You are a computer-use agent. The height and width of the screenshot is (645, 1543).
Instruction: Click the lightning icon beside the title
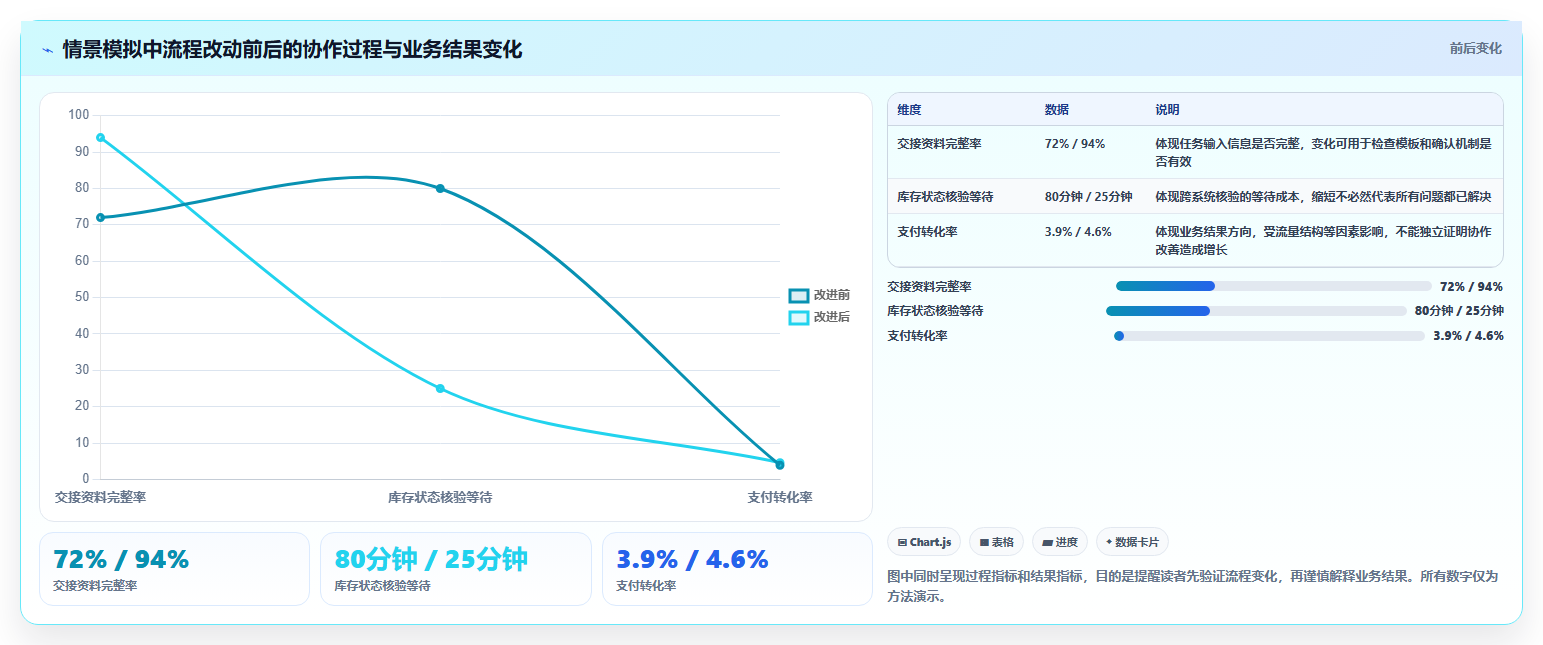tap(48, 50)
